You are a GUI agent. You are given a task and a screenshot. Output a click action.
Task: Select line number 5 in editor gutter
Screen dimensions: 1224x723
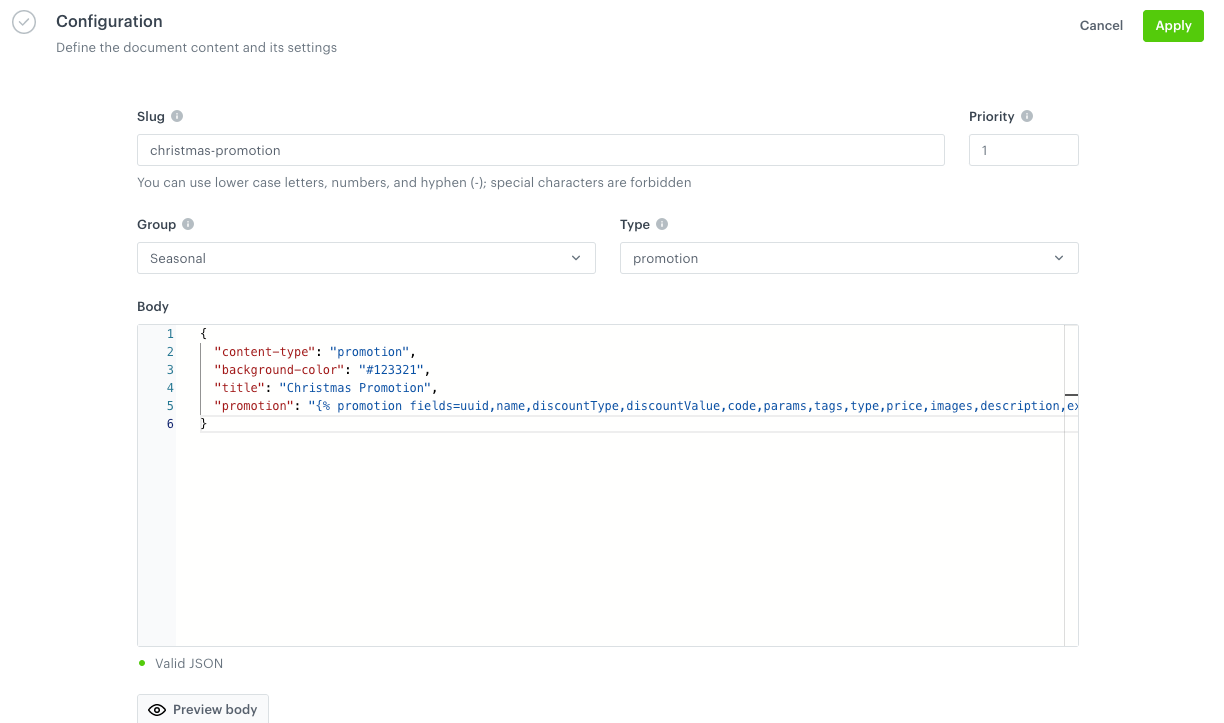[170, 406]
